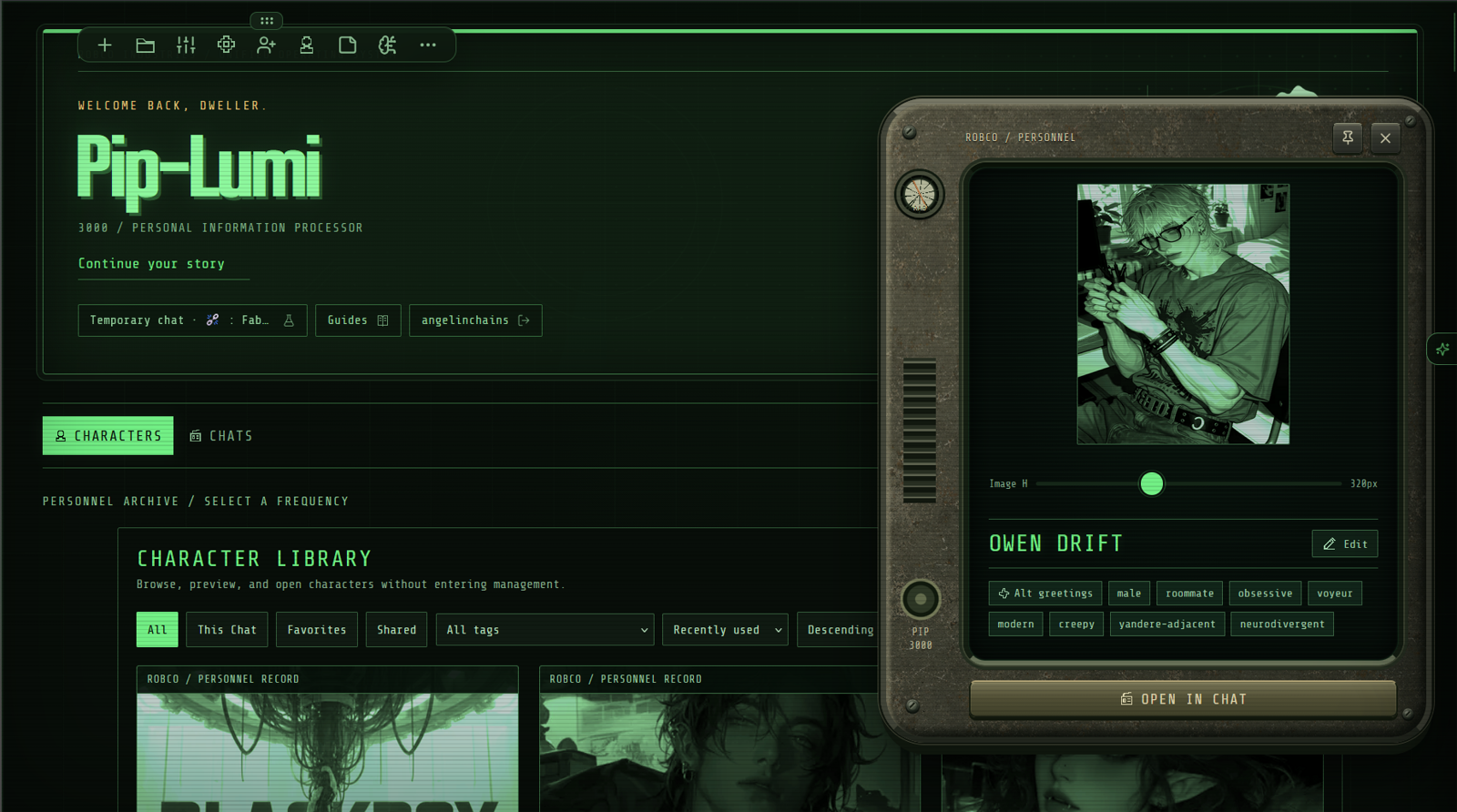Open the Recently used sort dropdown

coord(725,630)
